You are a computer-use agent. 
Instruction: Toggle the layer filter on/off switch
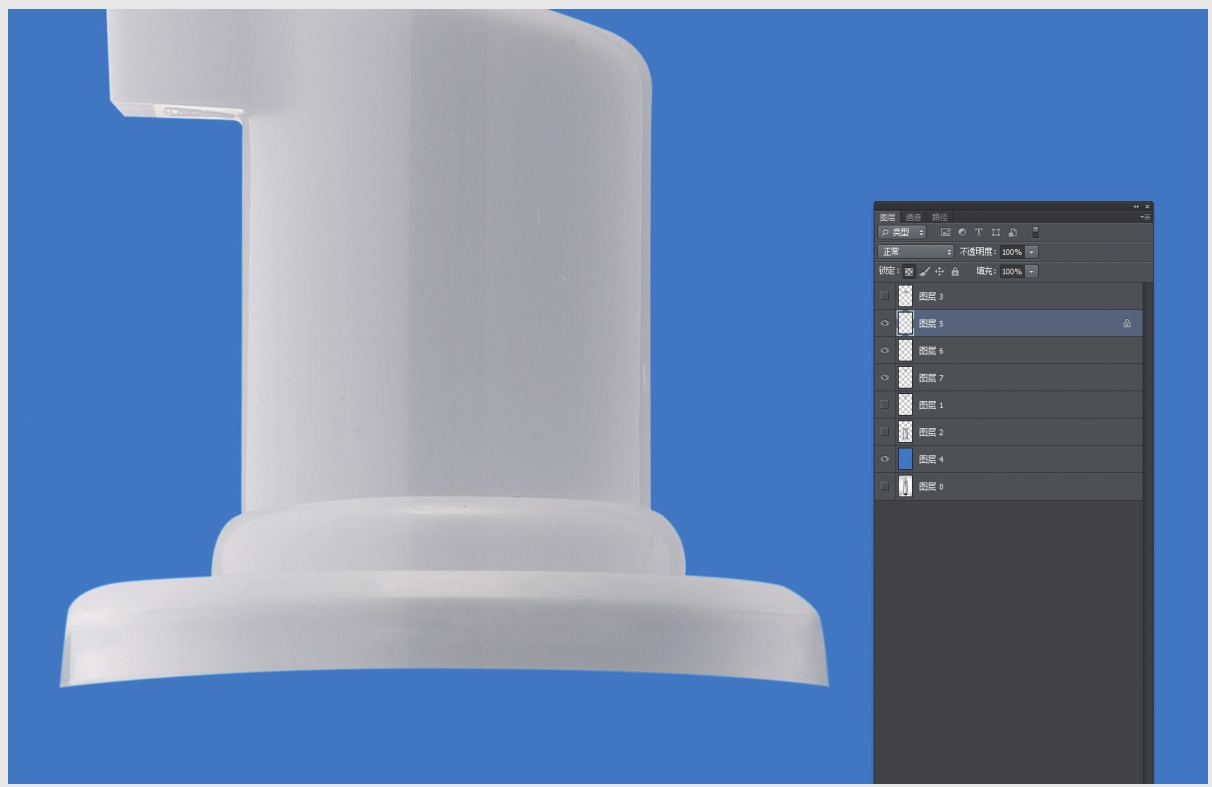coord(1035,232)
